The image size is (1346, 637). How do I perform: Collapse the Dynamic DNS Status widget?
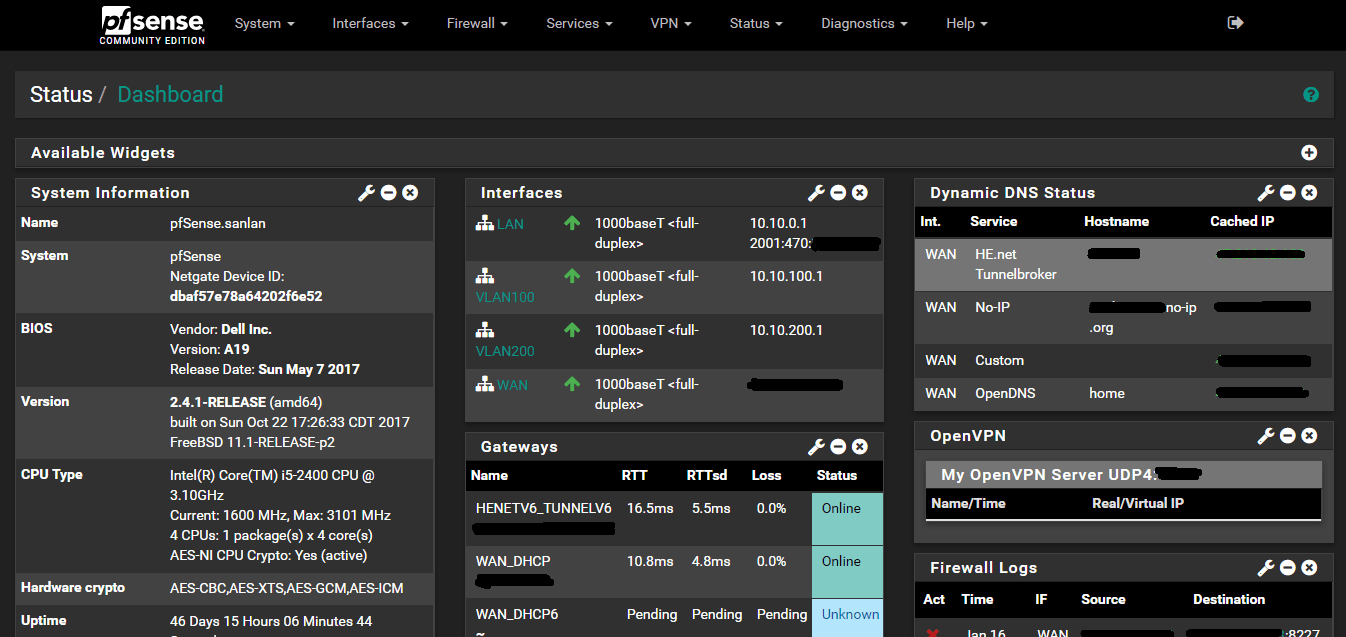[x=1288, y=193]
